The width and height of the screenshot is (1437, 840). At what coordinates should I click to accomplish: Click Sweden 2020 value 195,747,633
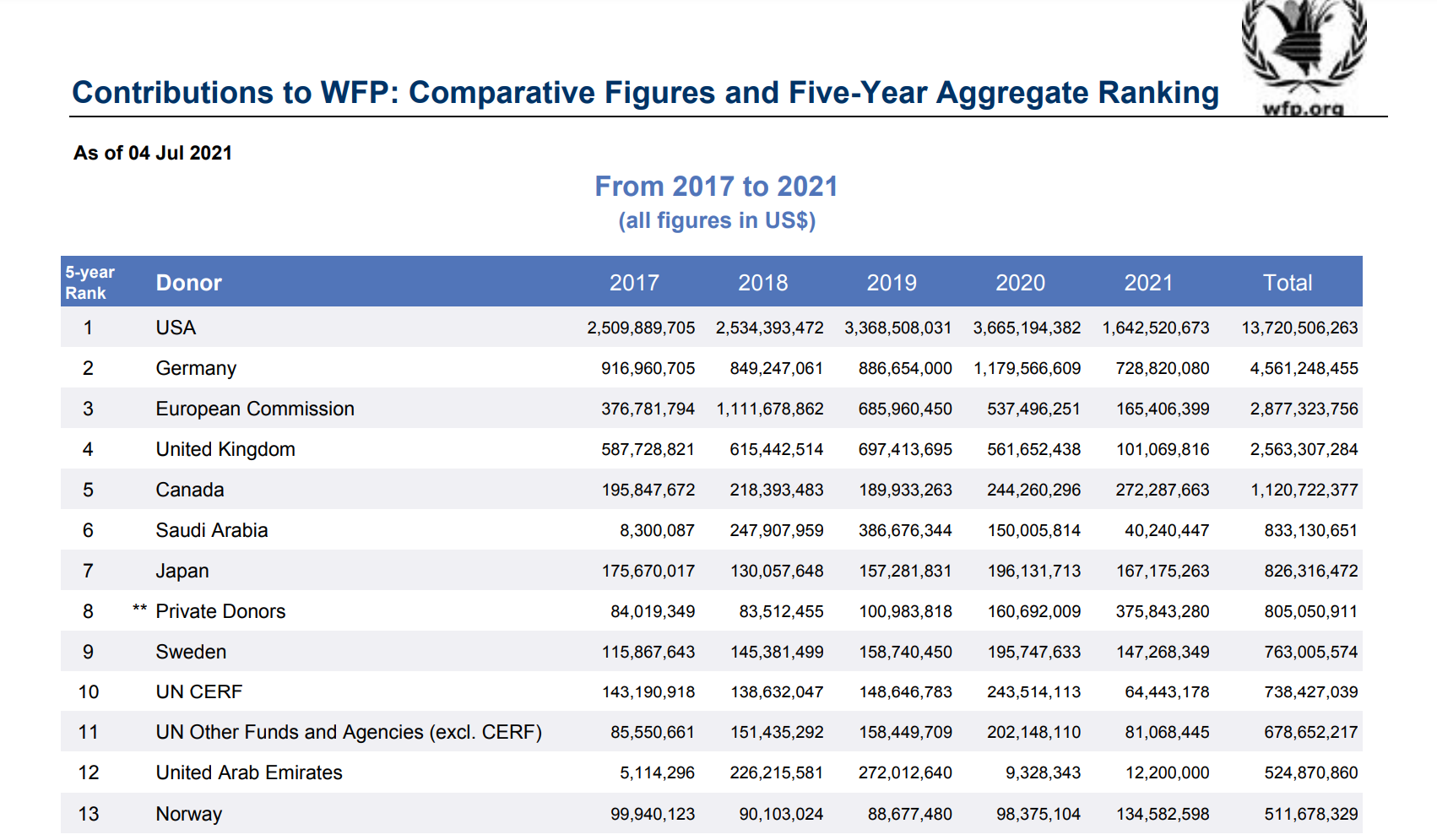(1034, 652)
